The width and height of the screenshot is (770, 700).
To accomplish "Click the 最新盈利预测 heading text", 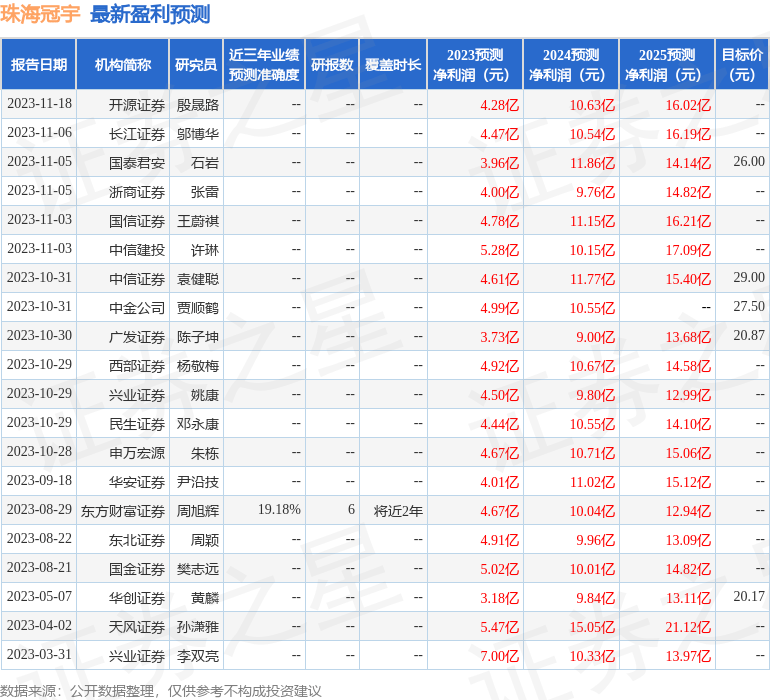I will pyautogui.click(x=150, y=15).
